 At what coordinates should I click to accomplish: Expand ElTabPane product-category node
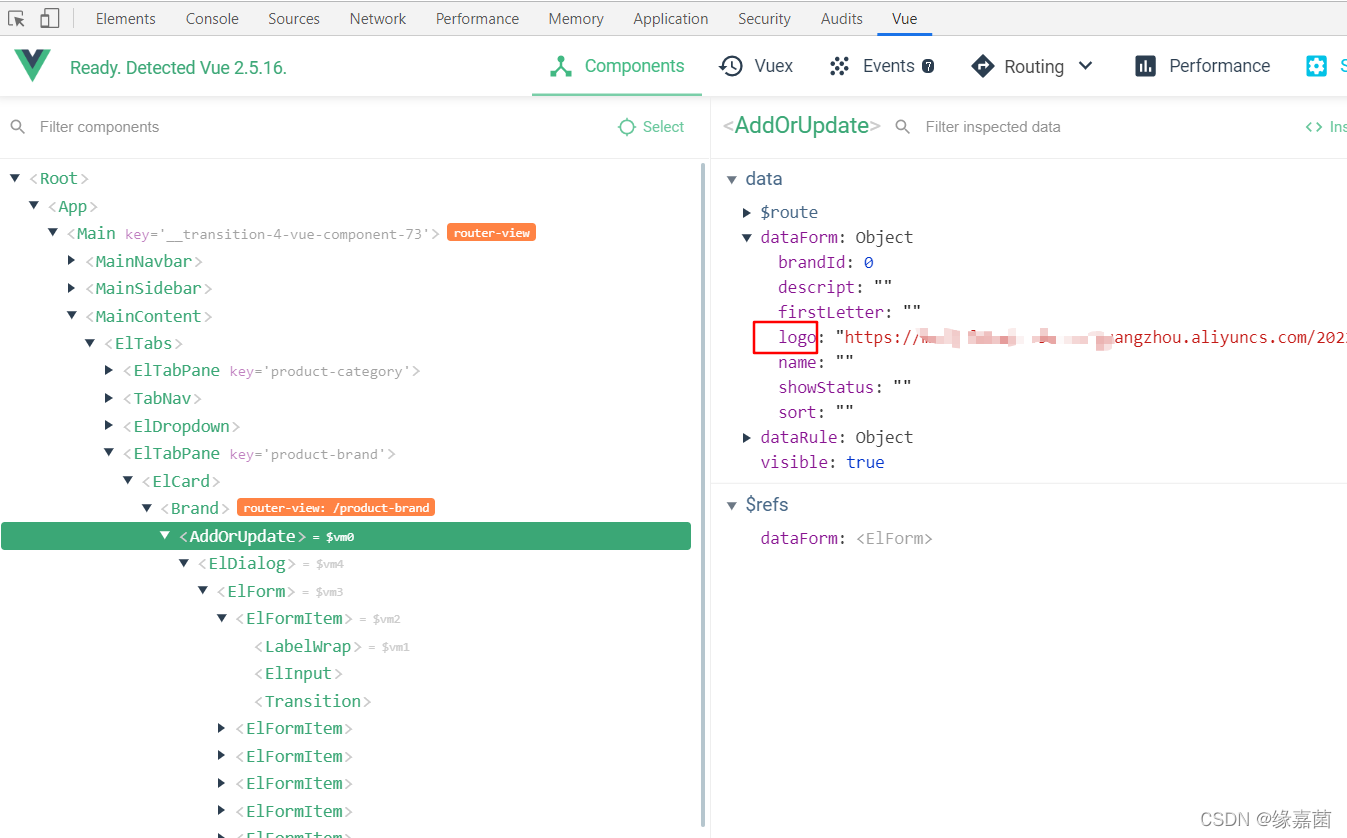109,370
